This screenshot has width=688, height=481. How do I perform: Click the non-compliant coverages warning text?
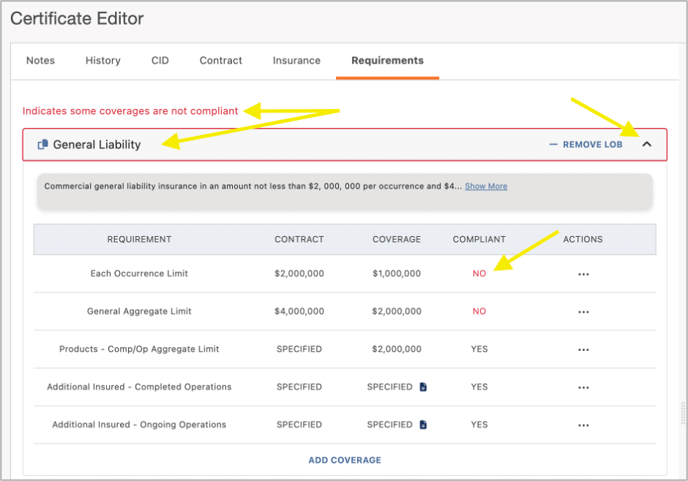130,111
